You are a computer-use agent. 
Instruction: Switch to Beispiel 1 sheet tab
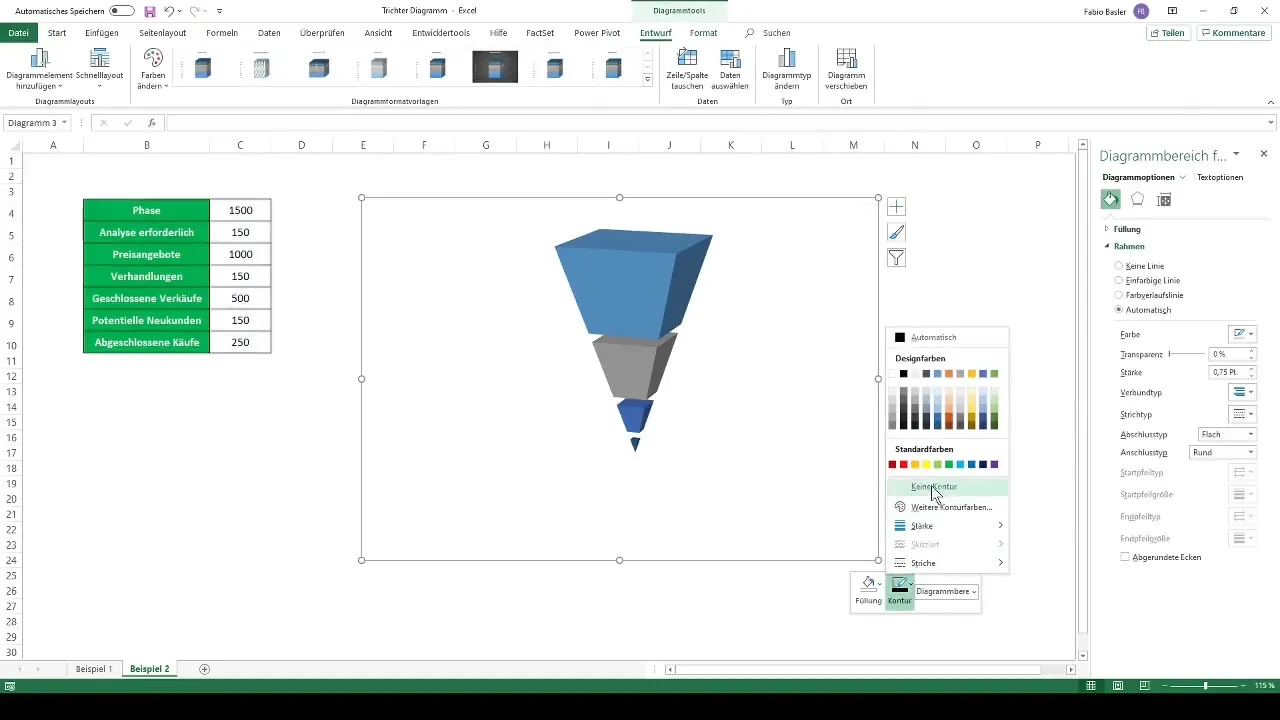[x=94, y=668]
